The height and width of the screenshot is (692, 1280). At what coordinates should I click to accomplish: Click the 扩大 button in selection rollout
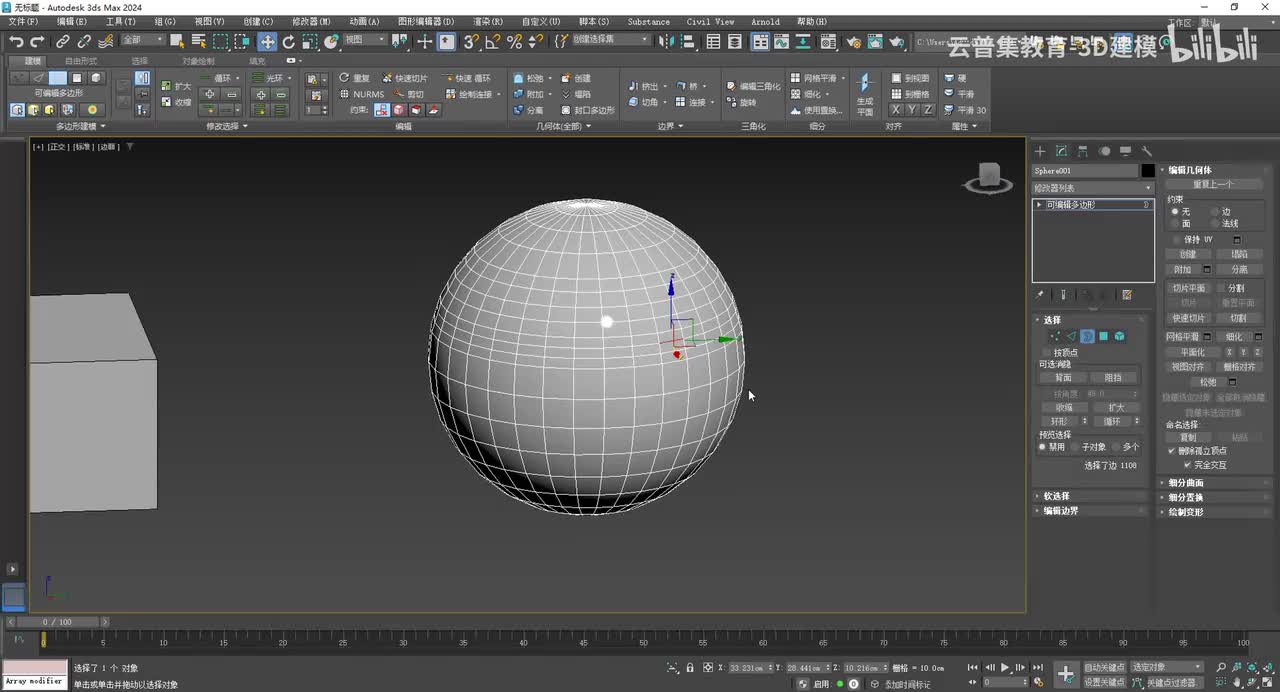[1116, 407]
